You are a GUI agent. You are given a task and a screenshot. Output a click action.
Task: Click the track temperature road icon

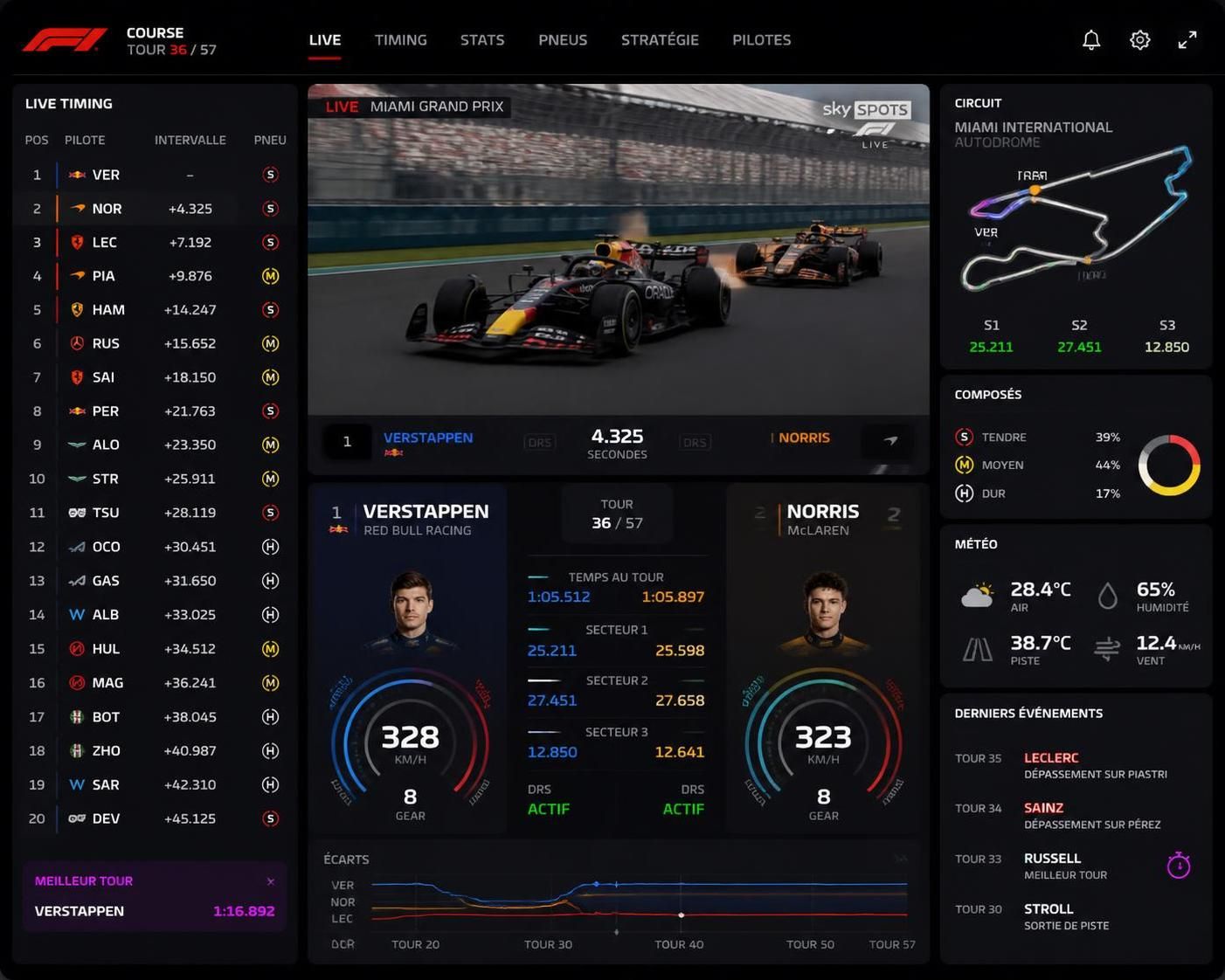pyautogui.click(x=977, y=649)
